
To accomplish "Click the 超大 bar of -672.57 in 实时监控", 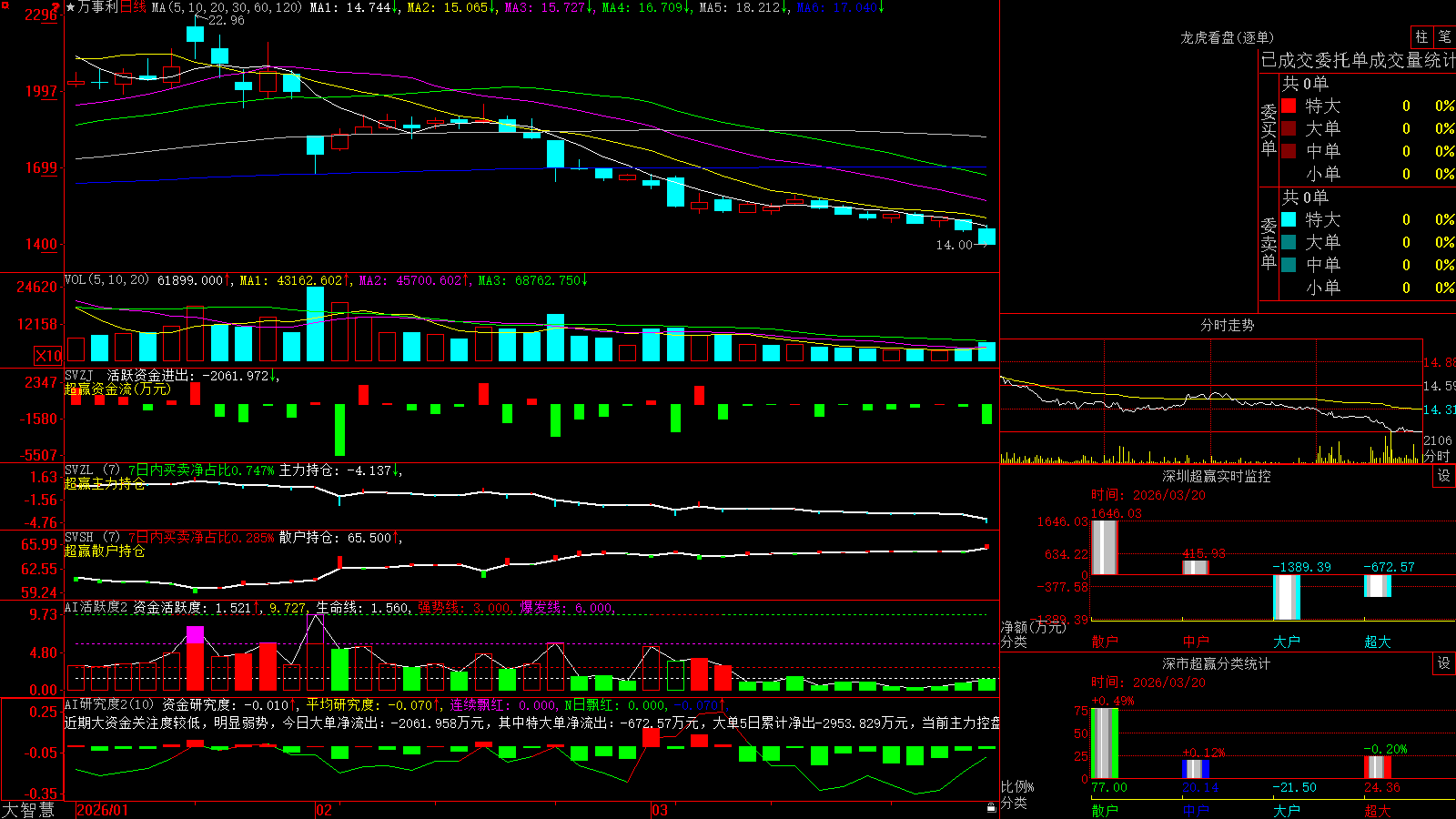I will click(x=1378, y=586).
